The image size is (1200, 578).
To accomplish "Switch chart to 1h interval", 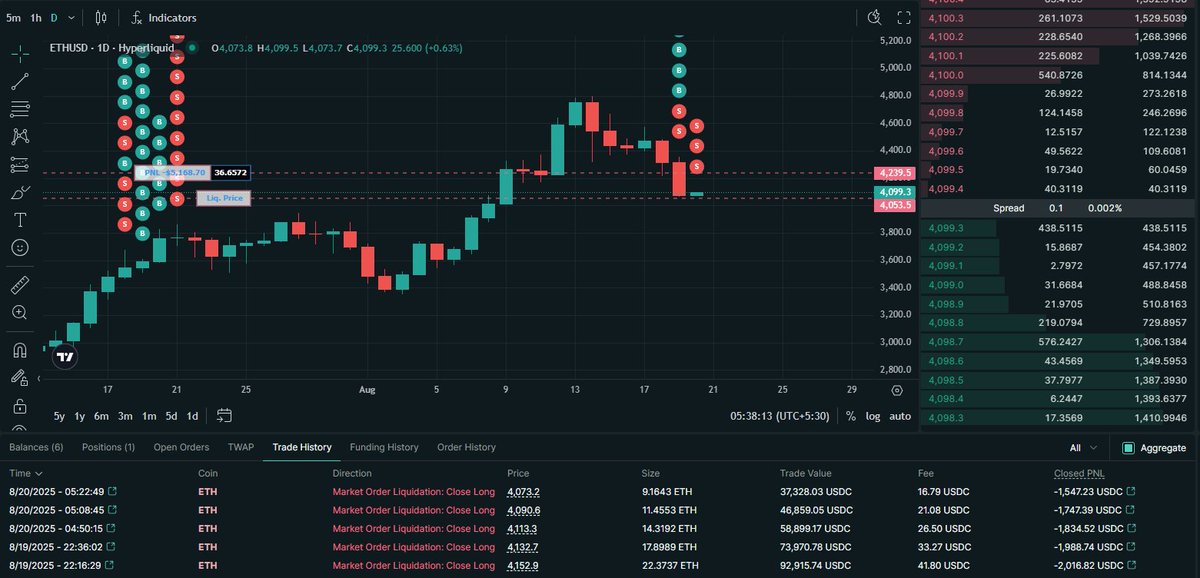I will pos(36,18).
